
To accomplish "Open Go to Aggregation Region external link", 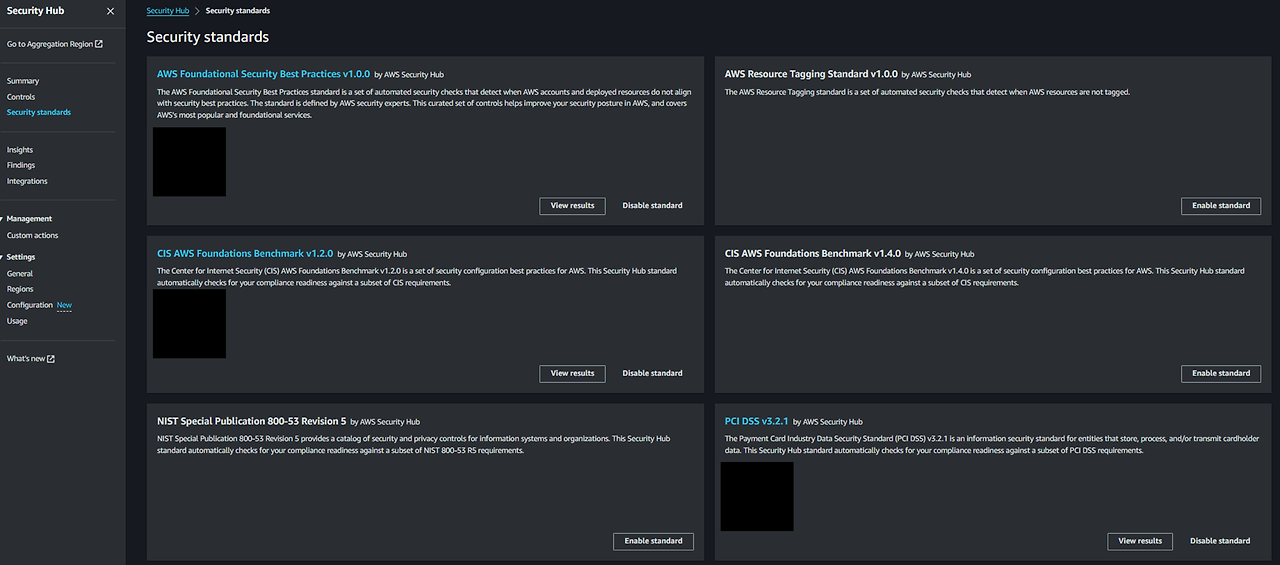I will (54, 44).
